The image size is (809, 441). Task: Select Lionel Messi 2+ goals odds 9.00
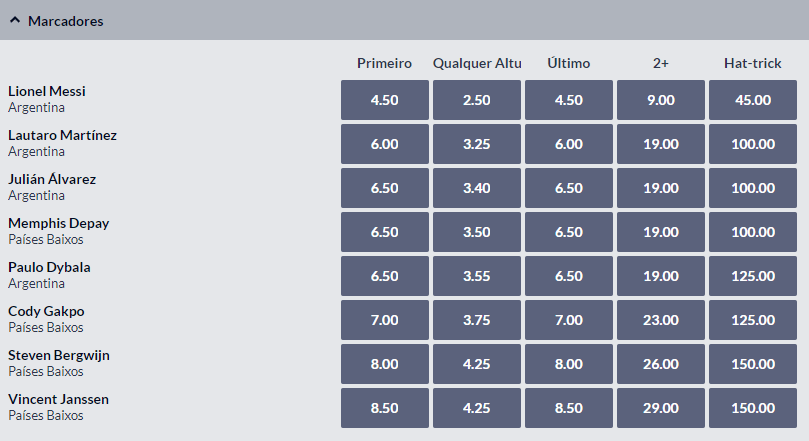pyautogui.click(x=661, y=100)
